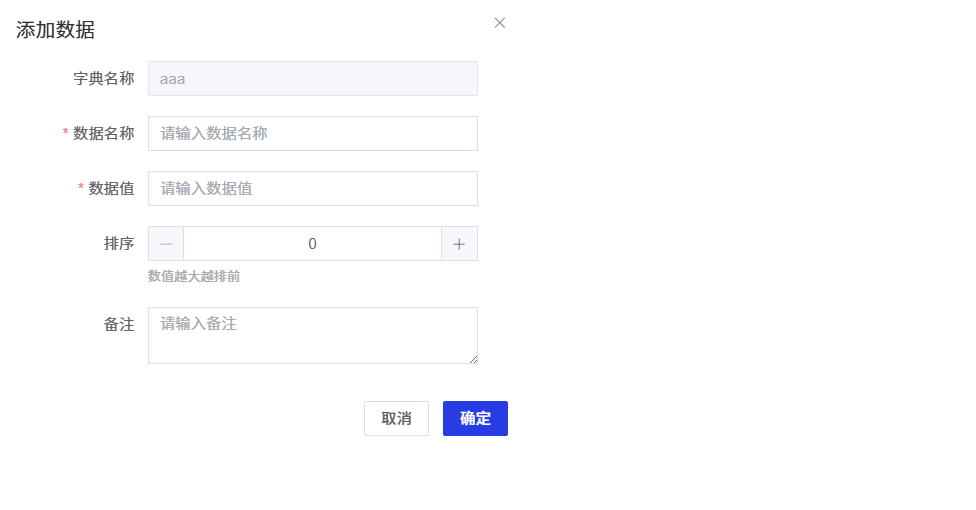Image resolution: width=976 pixels, height=510 pixels.
Task: Click the 数据值 field label
Action: click(111, 188)
